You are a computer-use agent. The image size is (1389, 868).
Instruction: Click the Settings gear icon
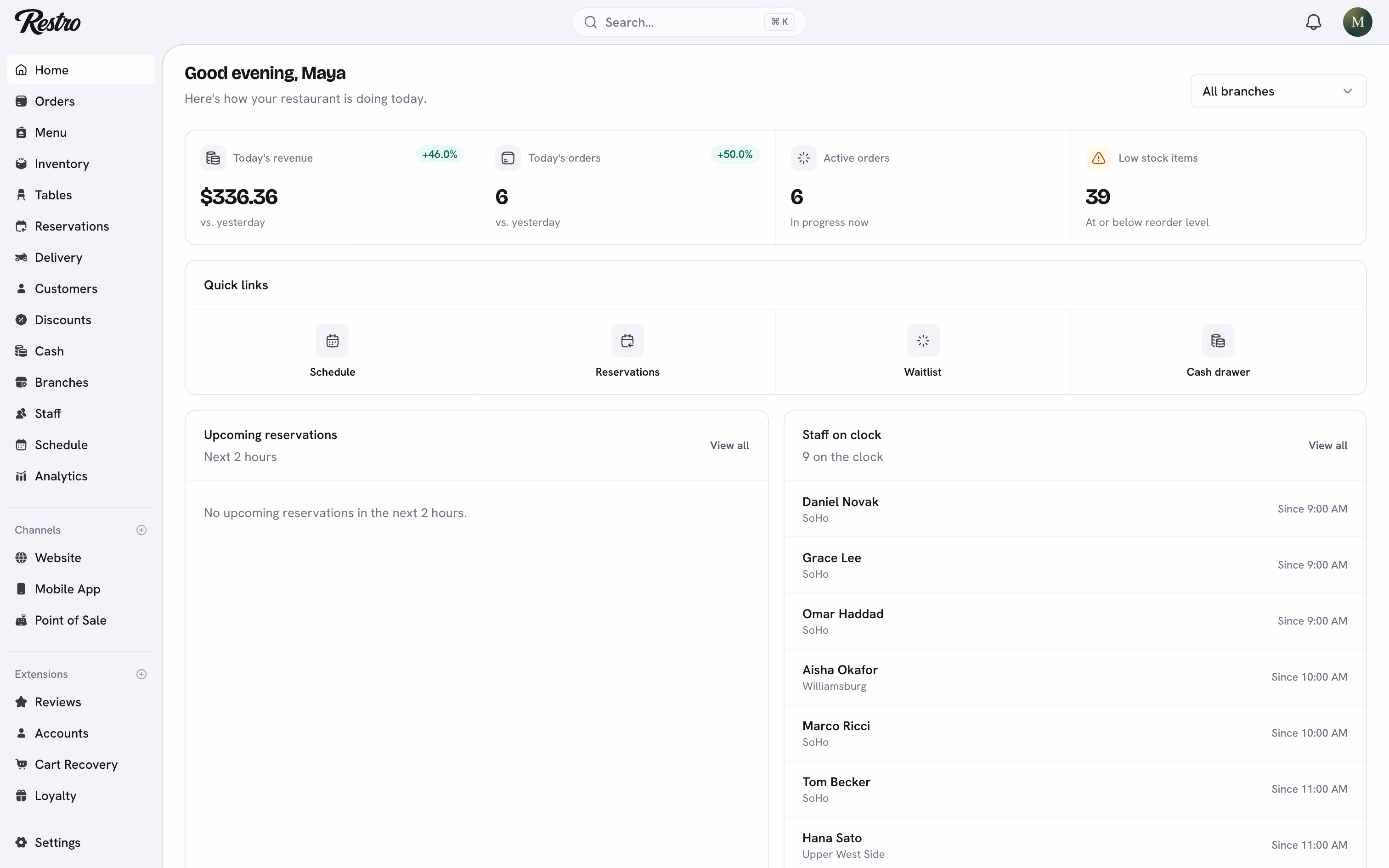coord(21,842)
